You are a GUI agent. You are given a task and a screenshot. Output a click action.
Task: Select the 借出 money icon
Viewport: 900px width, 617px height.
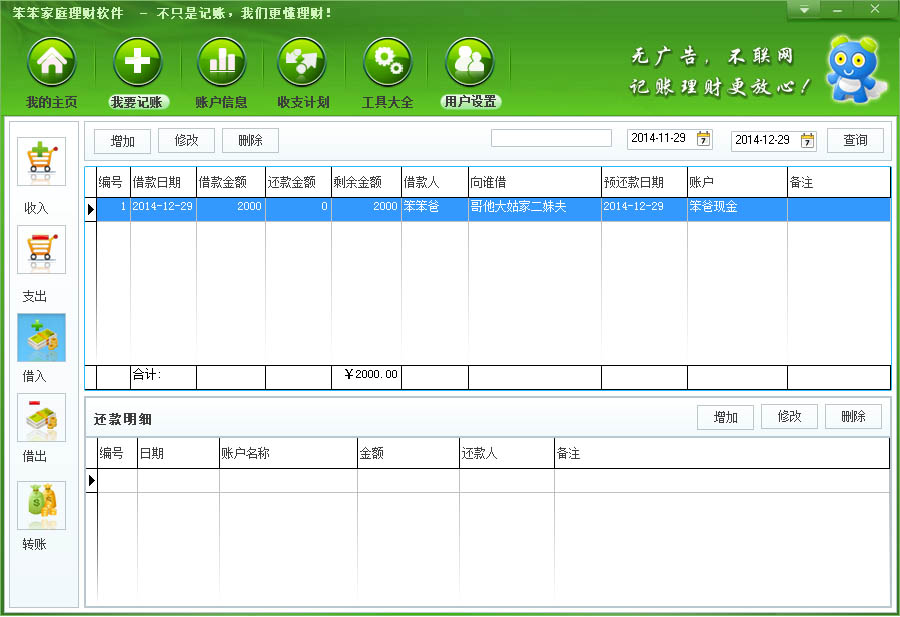pos(41,418)
